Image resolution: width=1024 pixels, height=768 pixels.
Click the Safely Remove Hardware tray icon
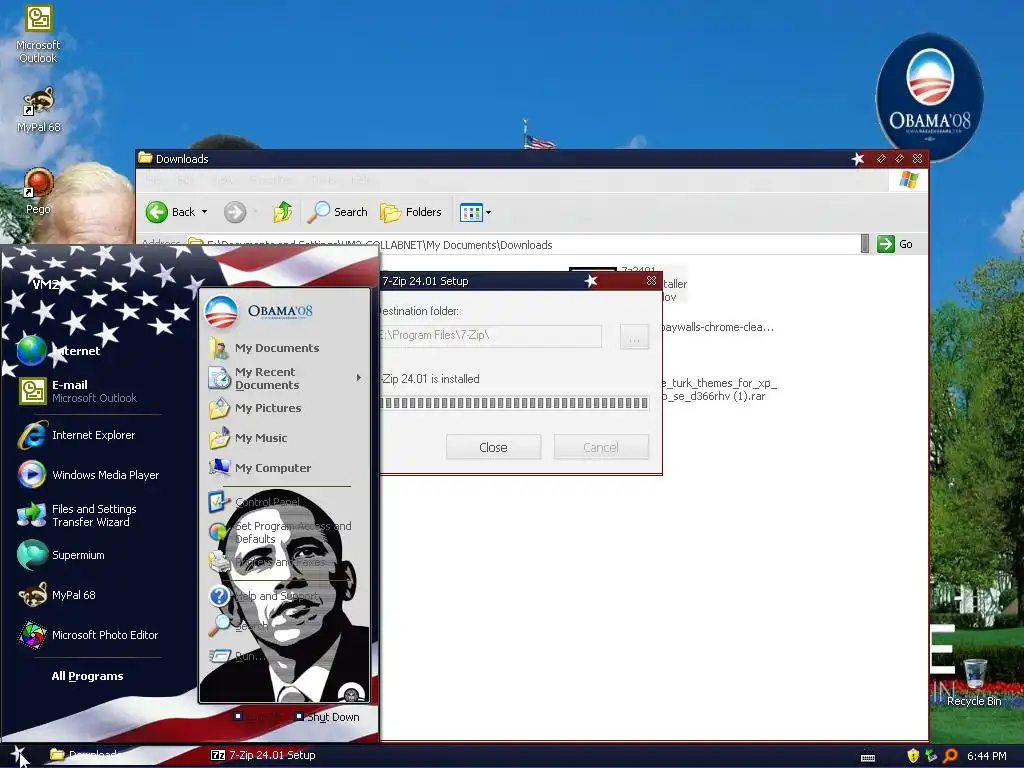coord(931,756)
